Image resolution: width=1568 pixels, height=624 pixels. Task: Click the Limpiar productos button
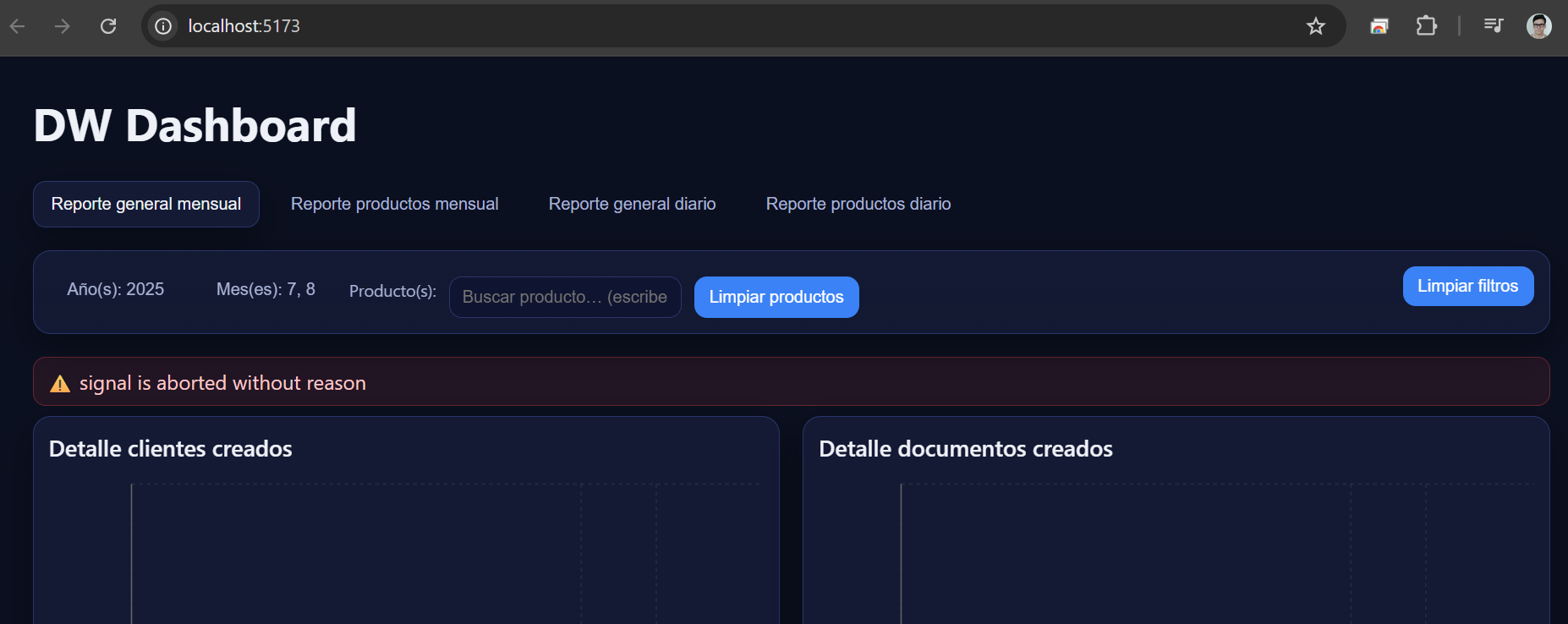click(776, 297)
